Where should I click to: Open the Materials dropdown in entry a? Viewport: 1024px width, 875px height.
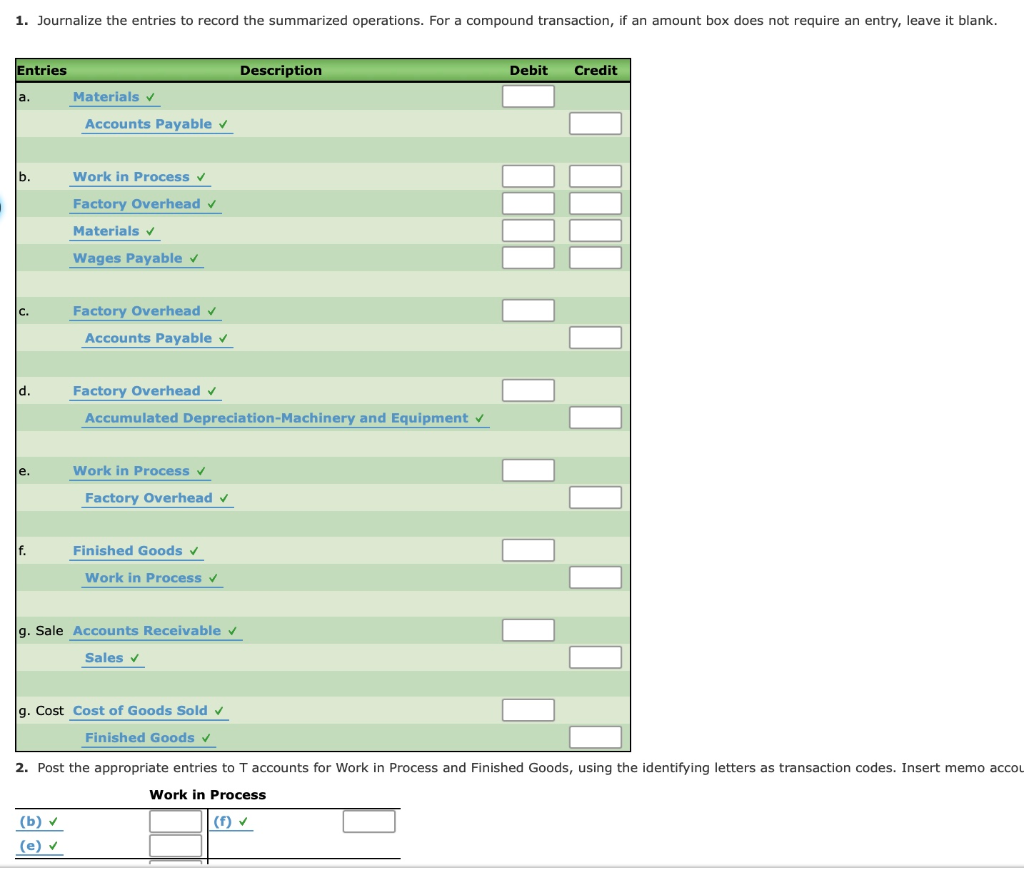114,97
